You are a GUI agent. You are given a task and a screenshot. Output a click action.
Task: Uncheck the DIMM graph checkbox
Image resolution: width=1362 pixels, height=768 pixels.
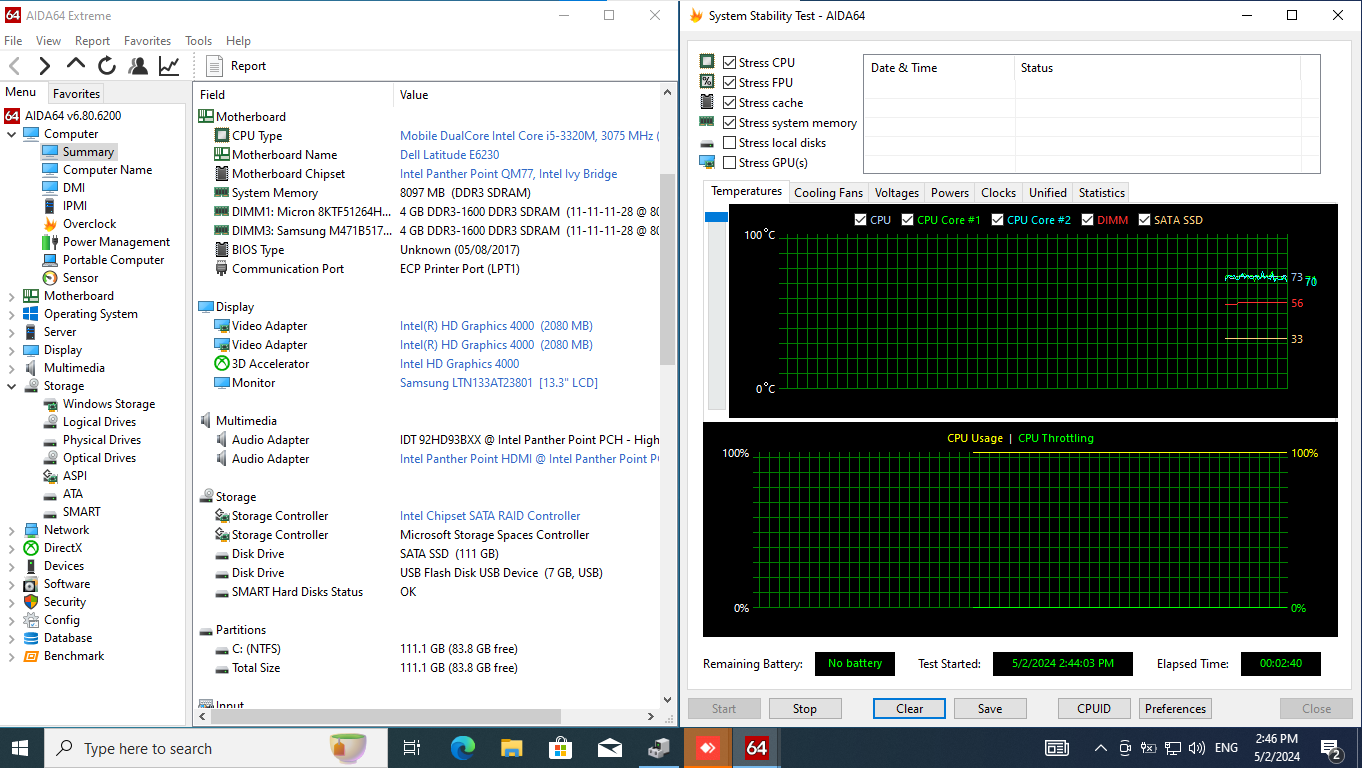1088,220
